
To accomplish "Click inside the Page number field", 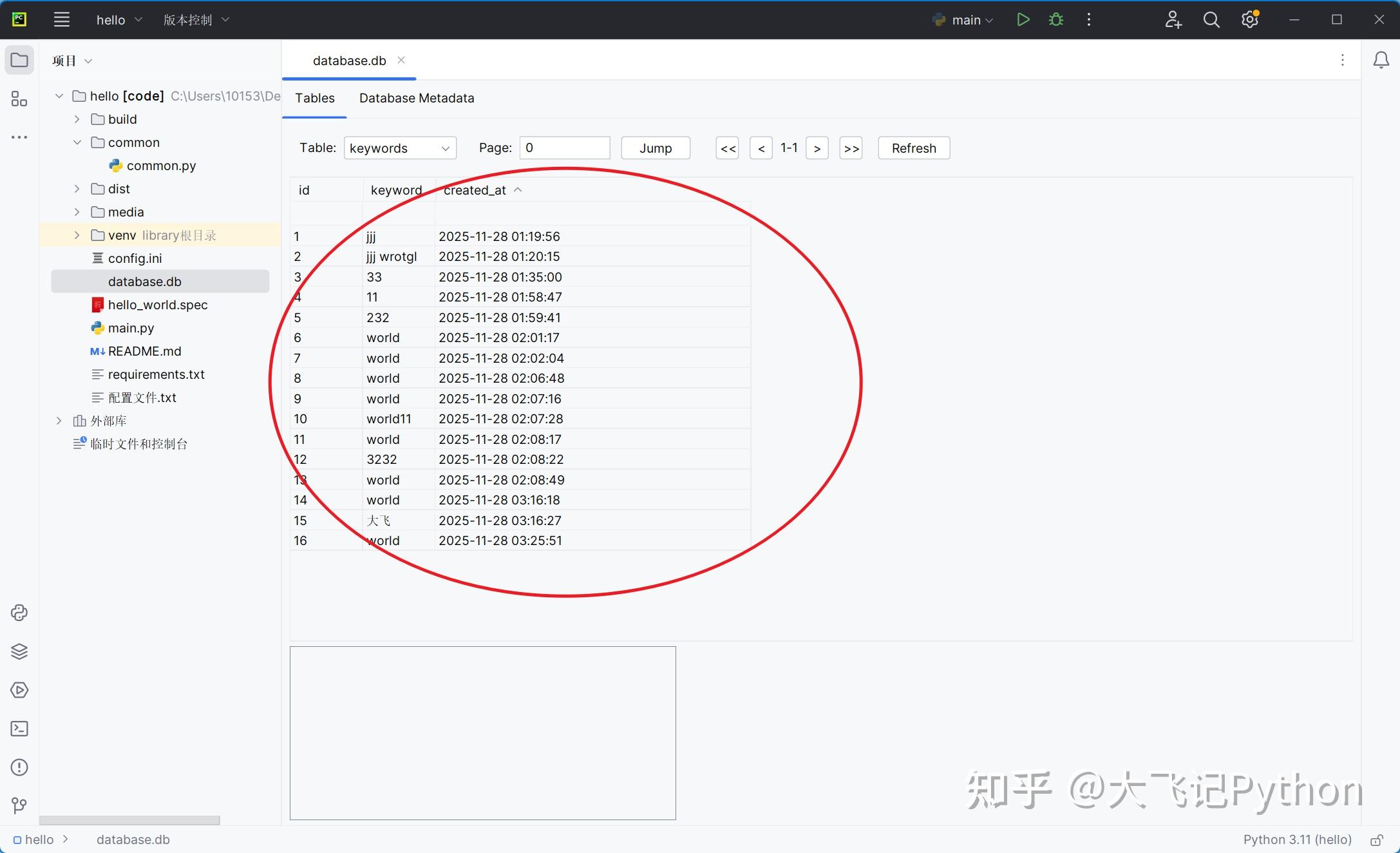I will pyautogui.click(x=563, y=148).
